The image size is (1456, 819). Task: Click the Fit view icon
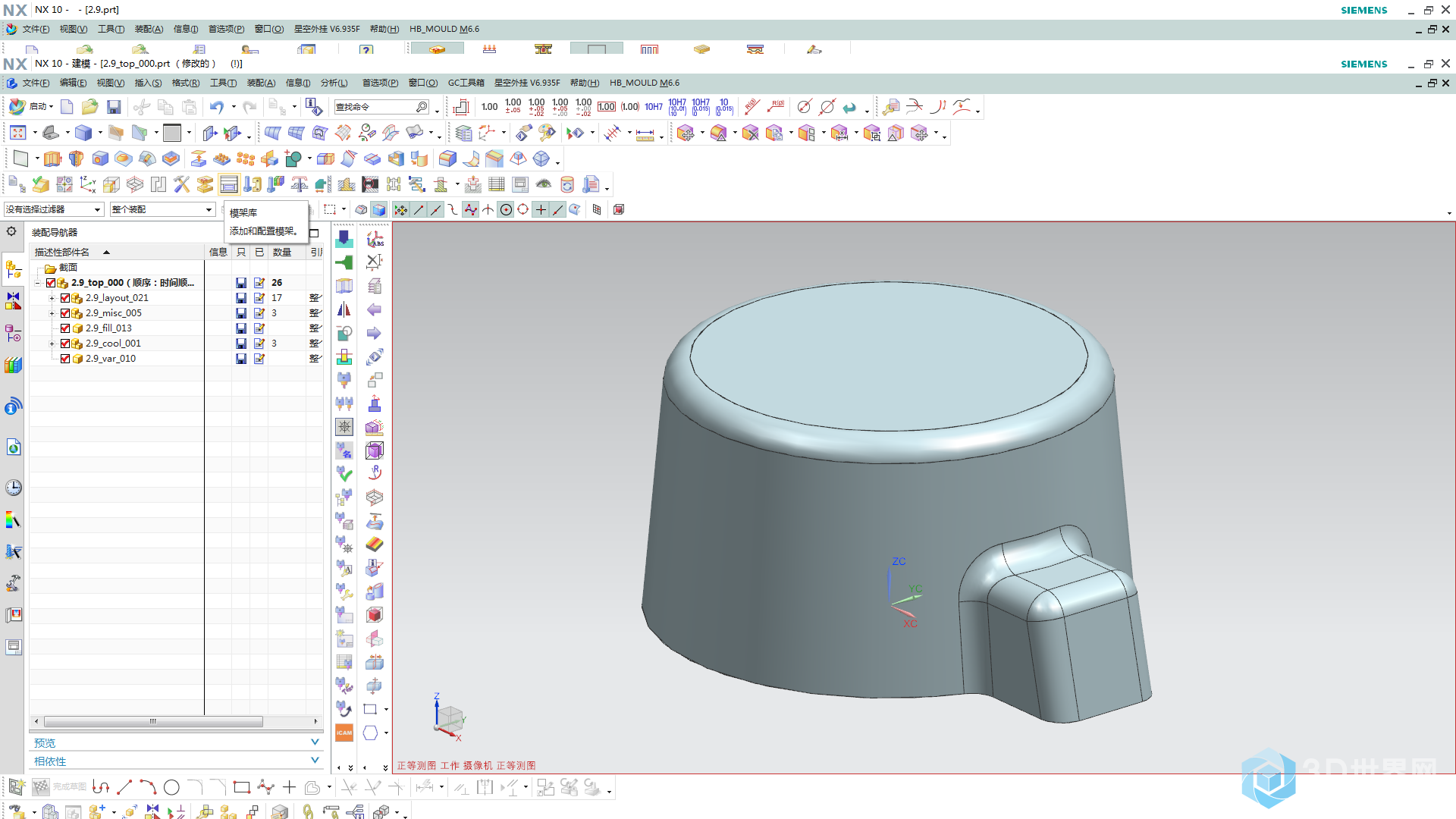pos(18,133)
